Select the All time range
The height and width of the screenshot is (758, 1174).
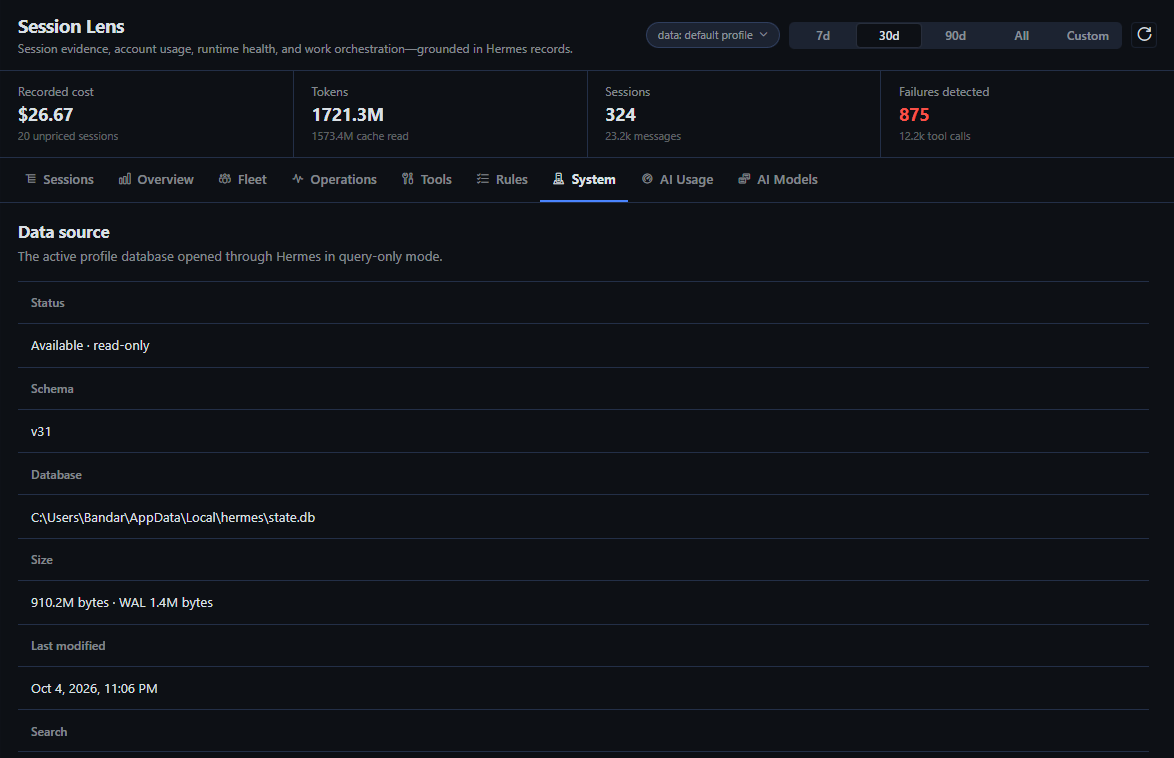click(1021, 36)
